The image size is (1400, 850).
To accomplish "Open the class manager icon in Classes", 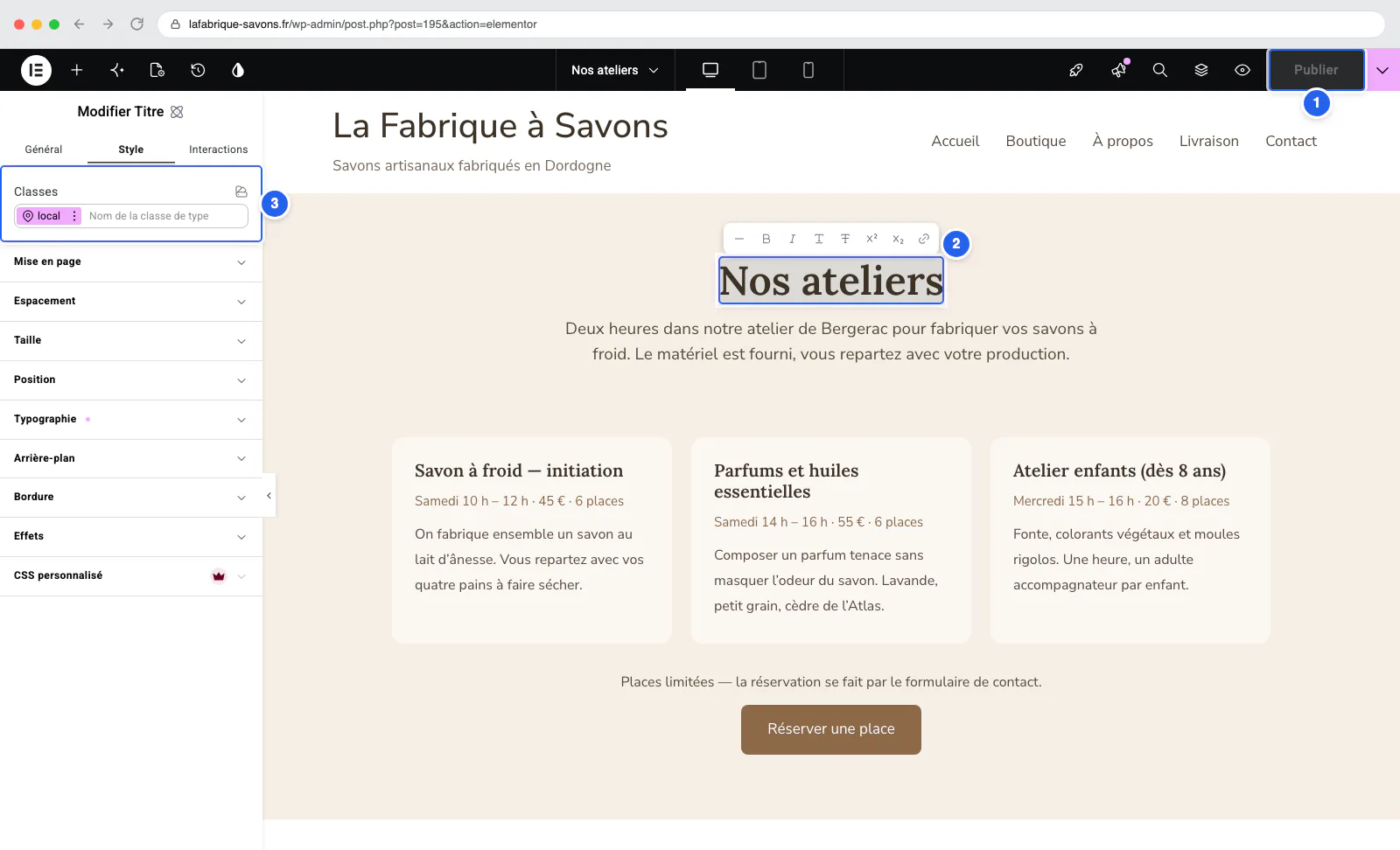I will click(x=241, y=192).
